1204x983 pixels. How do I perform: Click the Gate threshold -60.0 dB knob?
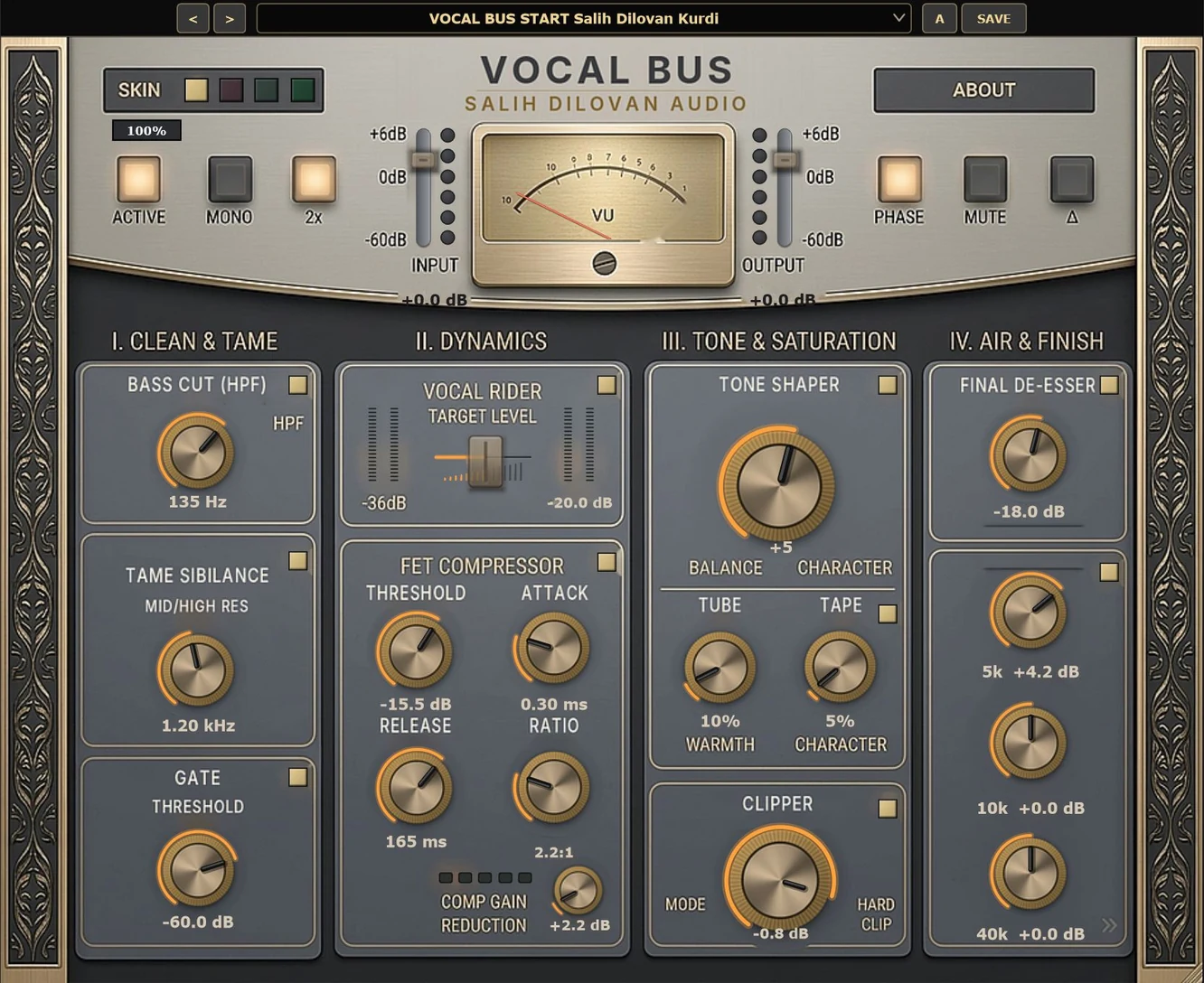pos(197,869)
